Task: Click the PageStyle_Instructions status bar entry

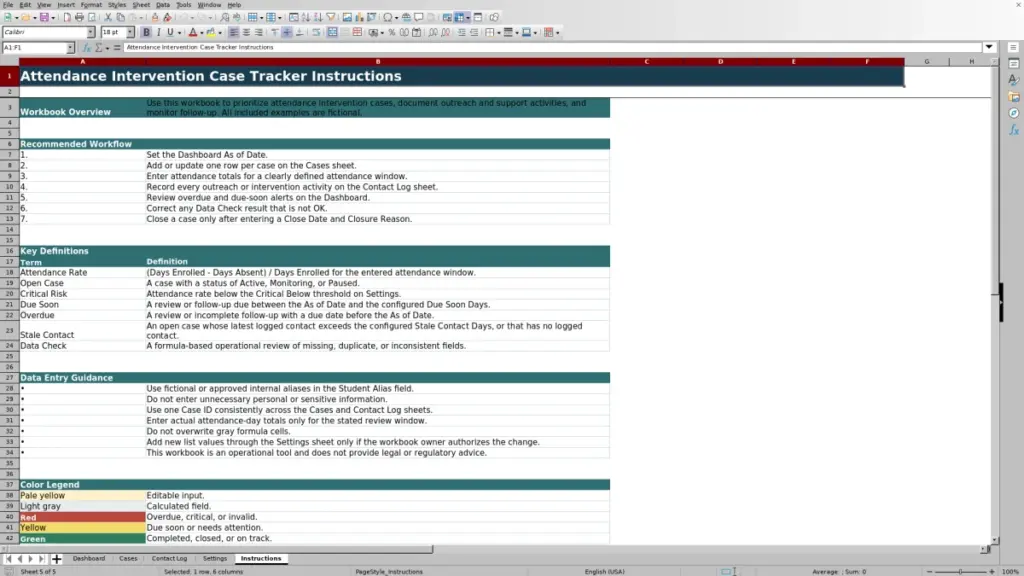Action: click(389, 571)
